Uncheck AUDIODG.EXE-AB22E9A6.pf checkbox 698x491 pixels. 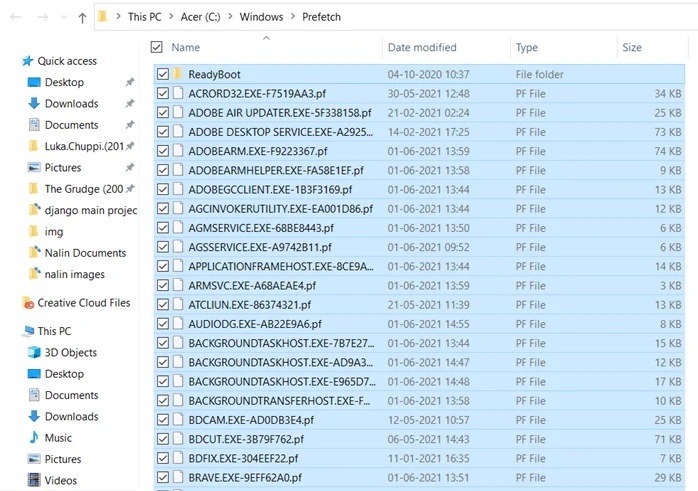pyautogui.click(x=163, y=324)
